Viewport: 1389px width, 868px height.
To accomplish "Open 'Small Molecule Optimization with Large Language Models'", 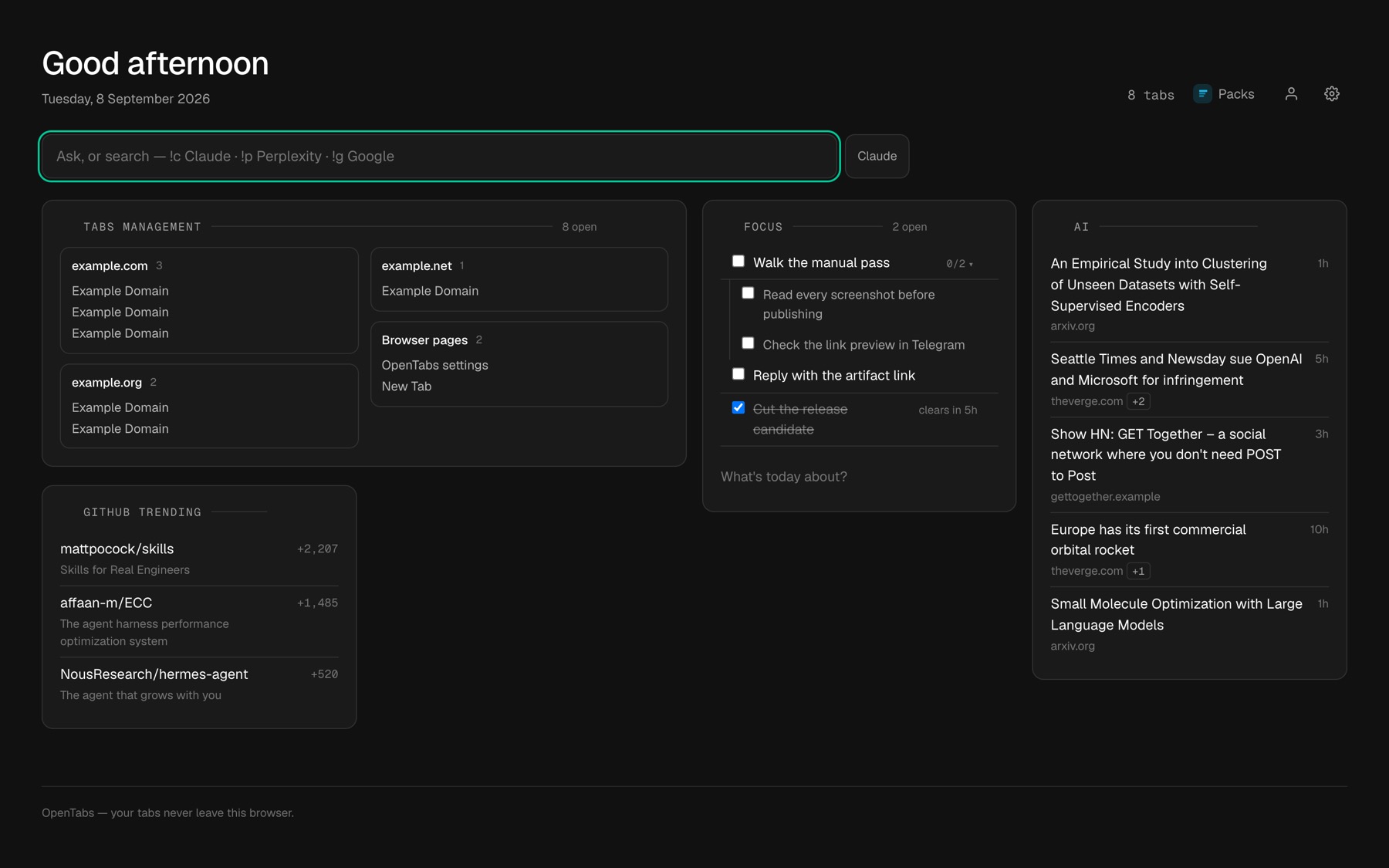I will pyautogui.click(x=1176, y=614).
